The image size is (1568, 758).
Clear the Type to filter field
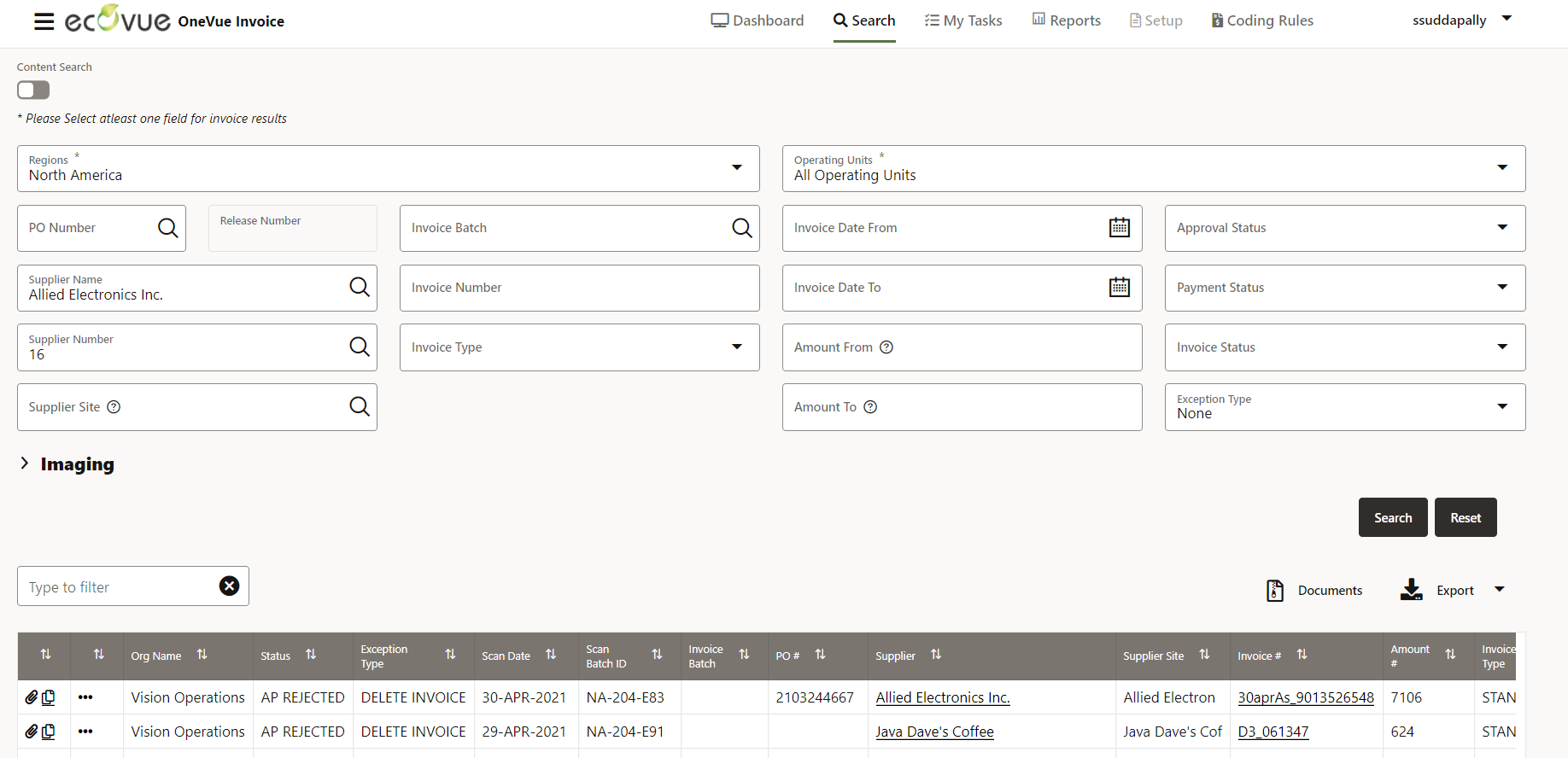(229, 586)
